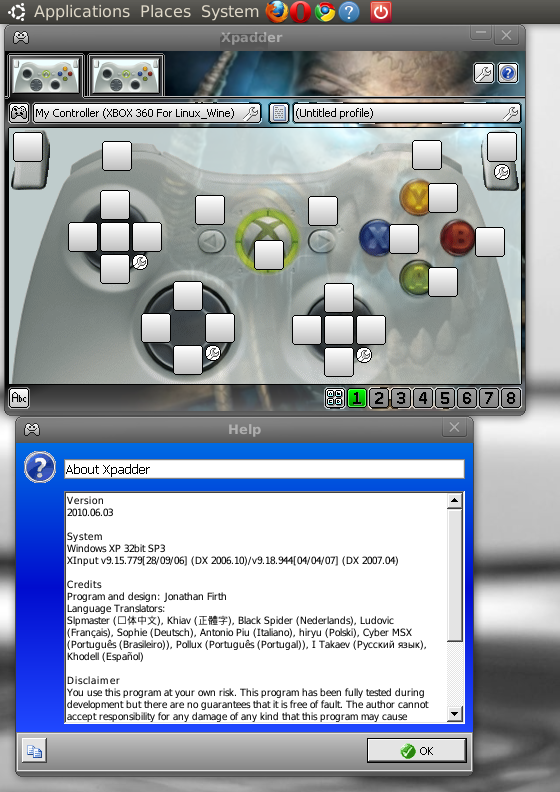The height and width of the screenshot is (792, 560).
Task: Click text Windows XP 32bit SP3
Action: click(116, 549)
